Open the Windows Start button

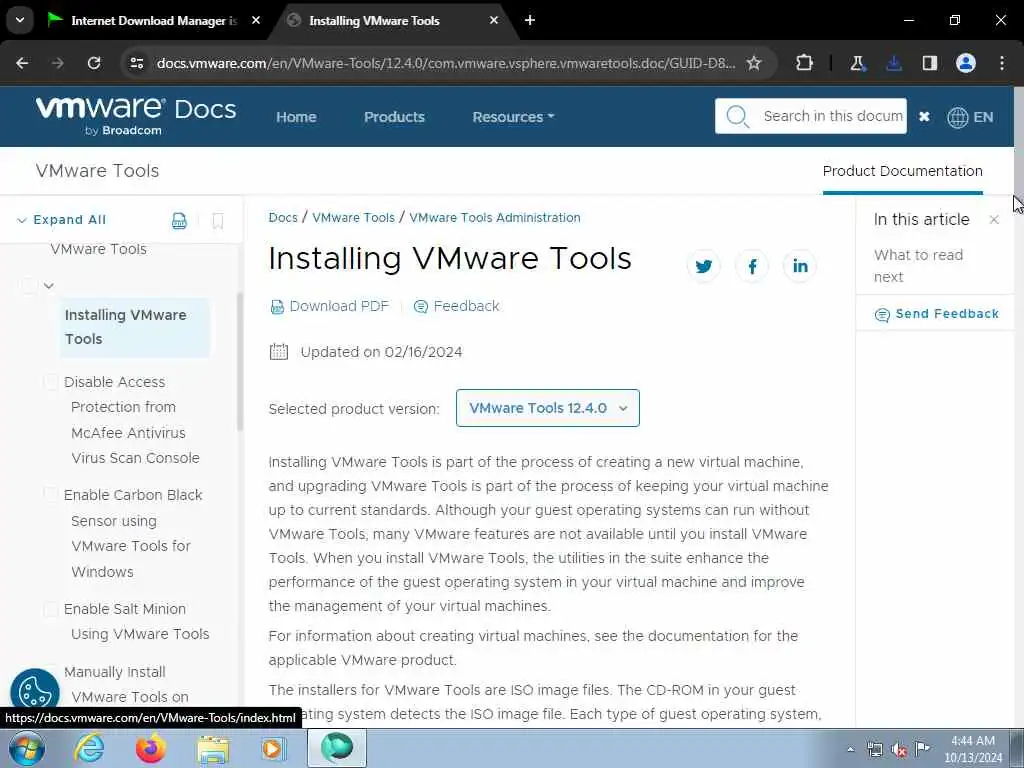tap(27, 748)
